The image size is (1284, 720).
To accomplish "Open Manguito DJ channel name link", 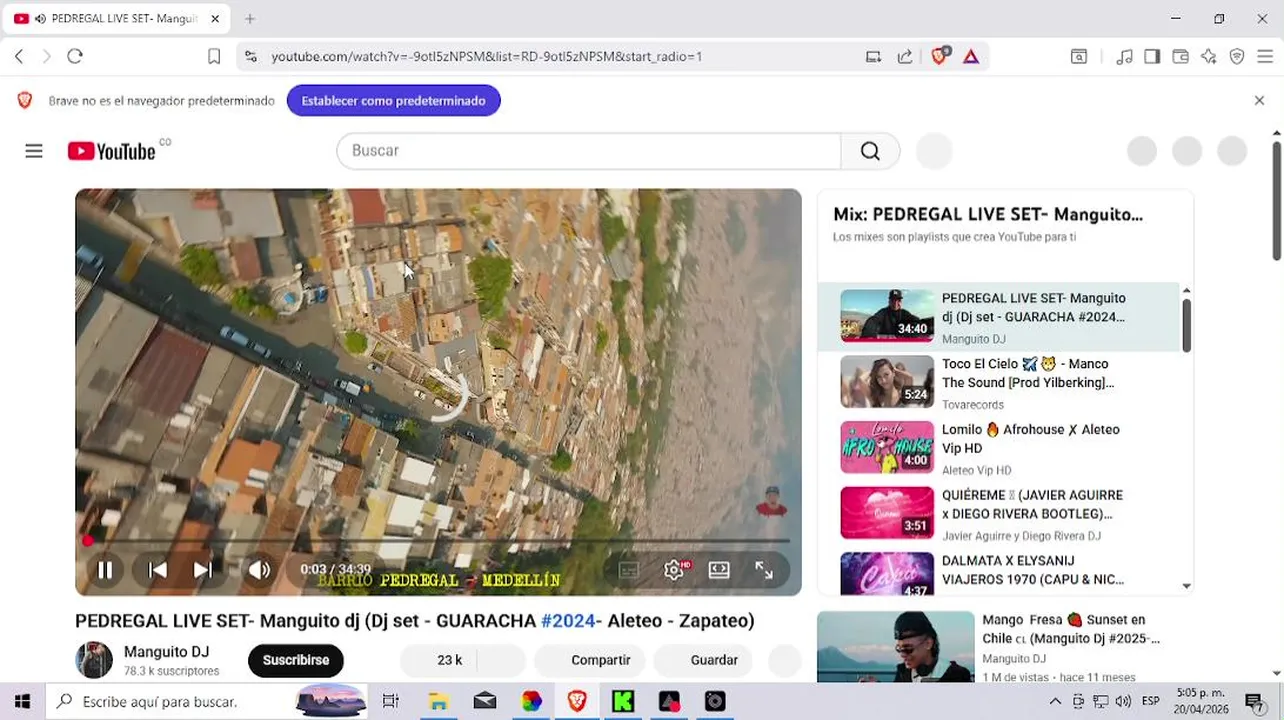I will (166, 652).
